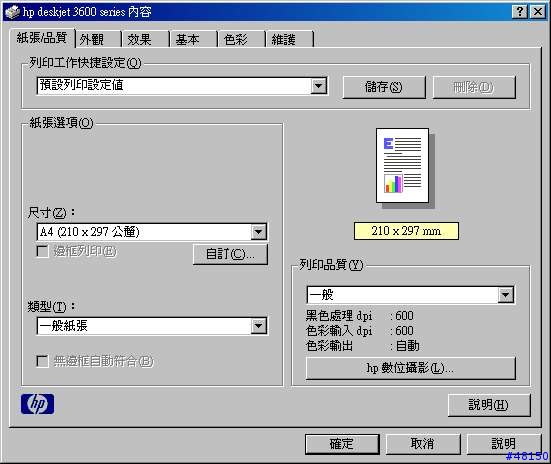Close the hp deskjet properties dialog
Screen dimensions: 551x464
(538, 12)
